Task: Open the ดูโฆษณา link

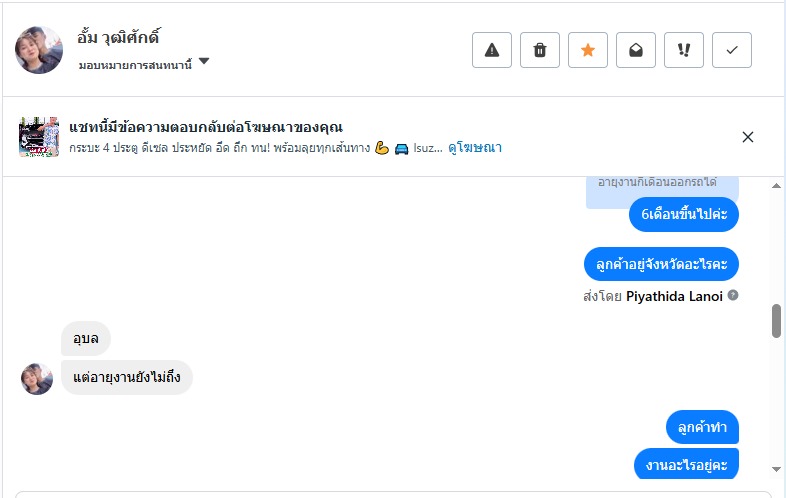Action: click(x=475, y=148)
